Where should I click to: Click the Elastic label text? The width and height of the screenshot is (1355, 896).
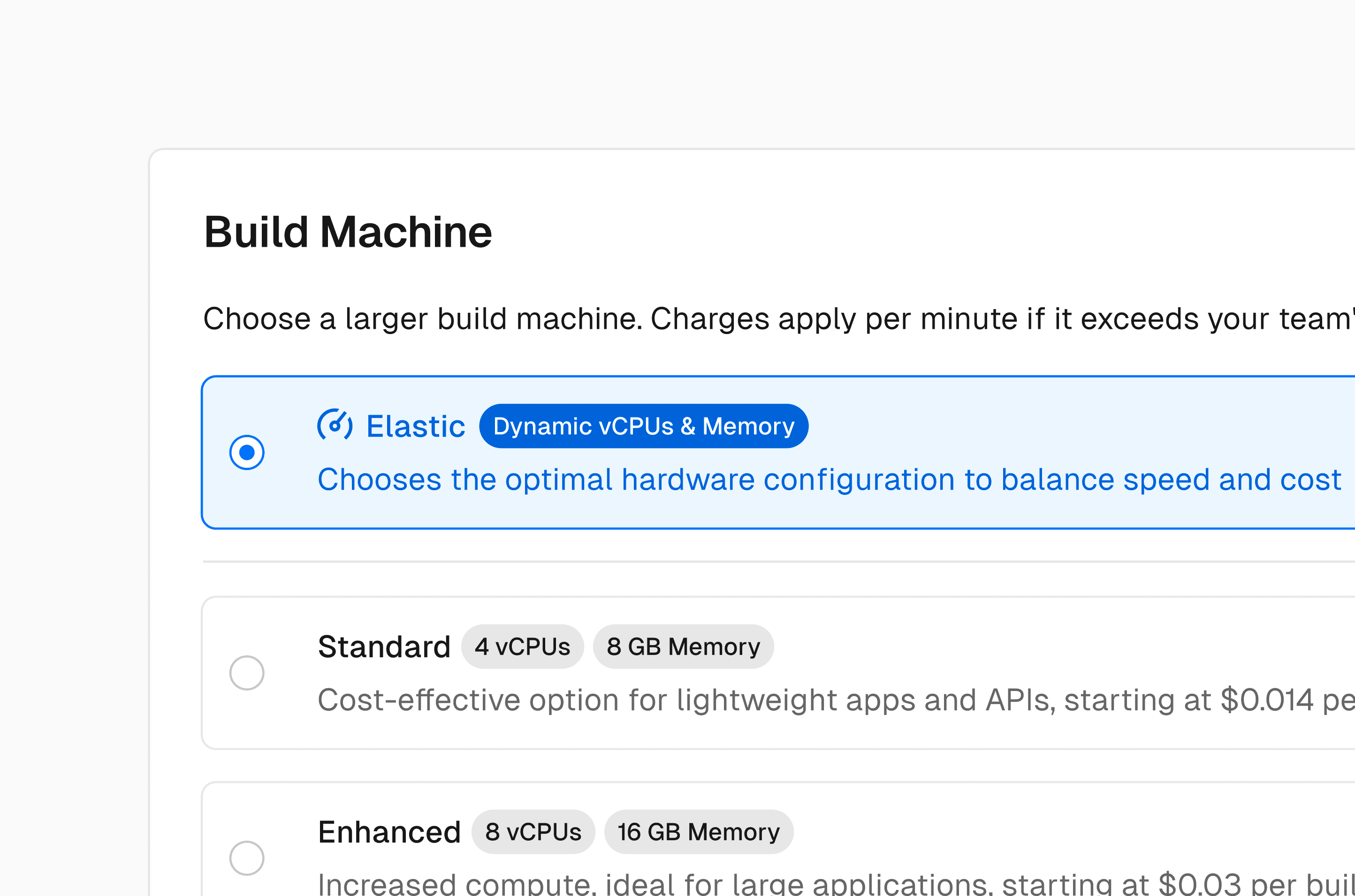pos(416,425)
